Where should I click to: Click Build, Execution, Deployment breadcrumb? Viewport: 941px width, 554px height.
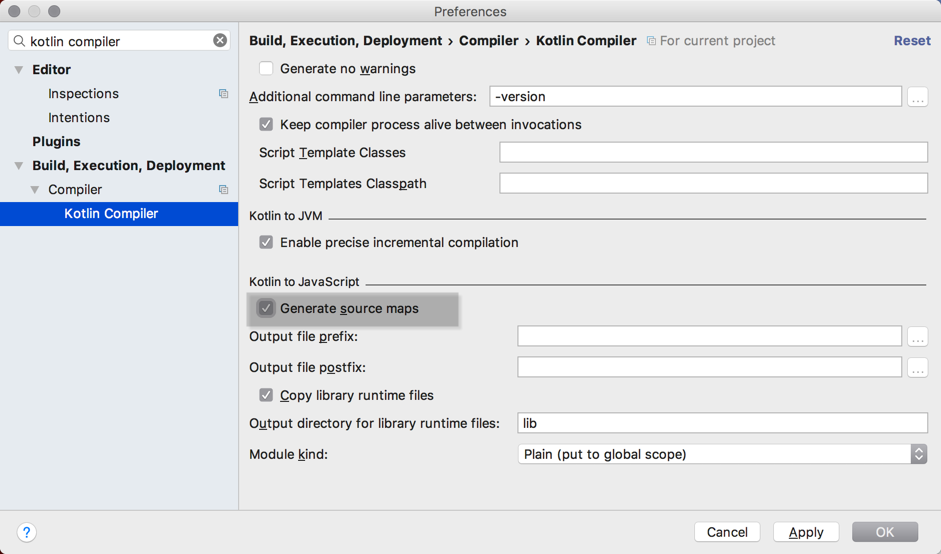tap(346, 41)
